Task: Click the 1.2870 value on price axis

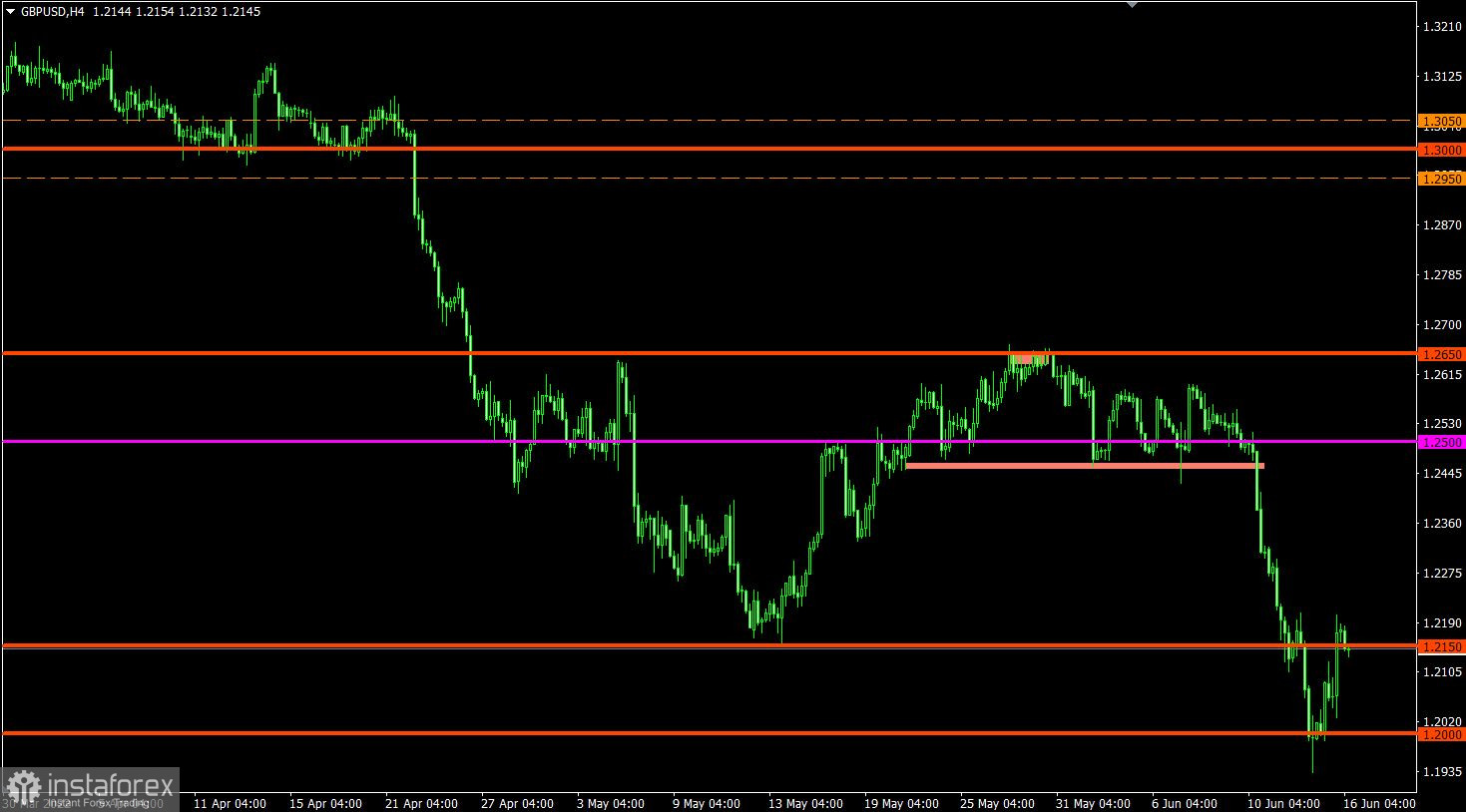Action: pyautogui.click(x=1443, y=225)
